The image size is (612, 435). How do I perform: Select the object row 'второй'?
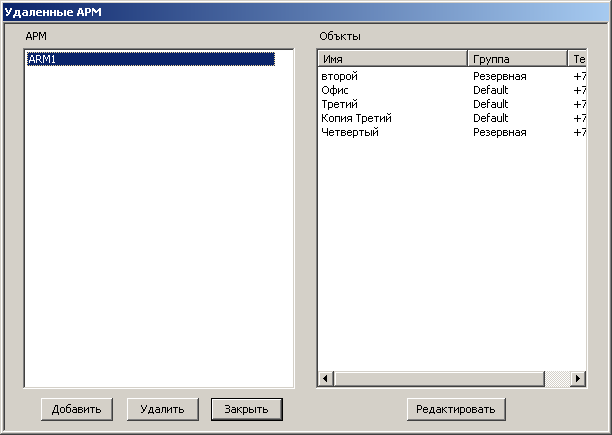tap(452, 76)
